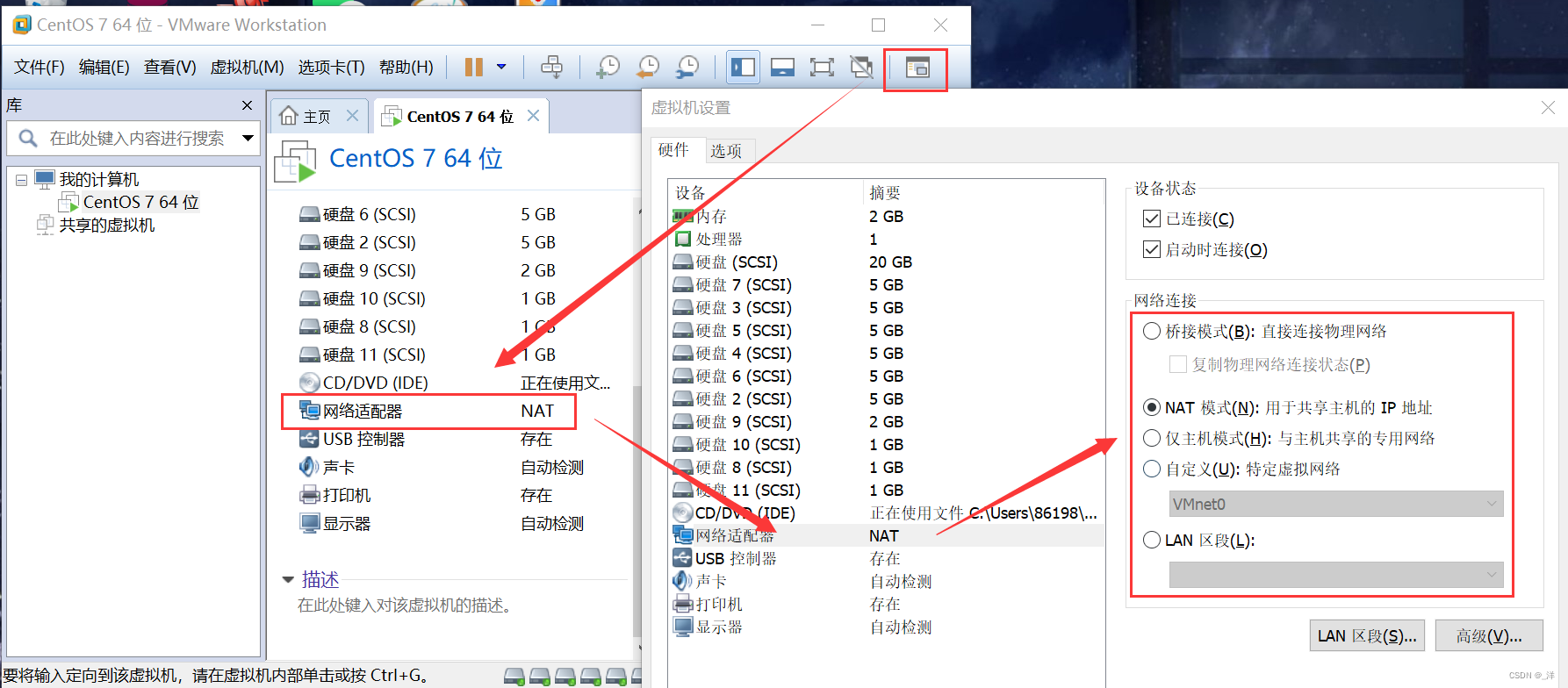Enter full screen mode icon
The image size is (1568, 688).
(x=822, y=67)
